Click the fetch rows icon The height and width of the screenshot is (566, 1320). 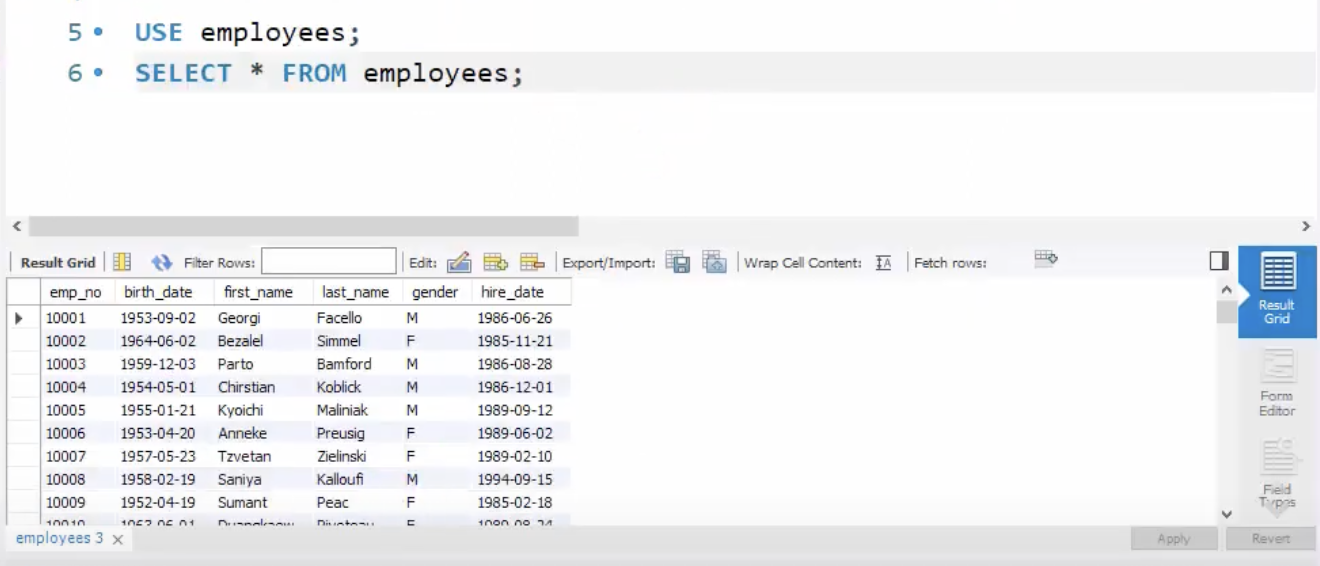pyautogui.click(x=1046, y=258)
